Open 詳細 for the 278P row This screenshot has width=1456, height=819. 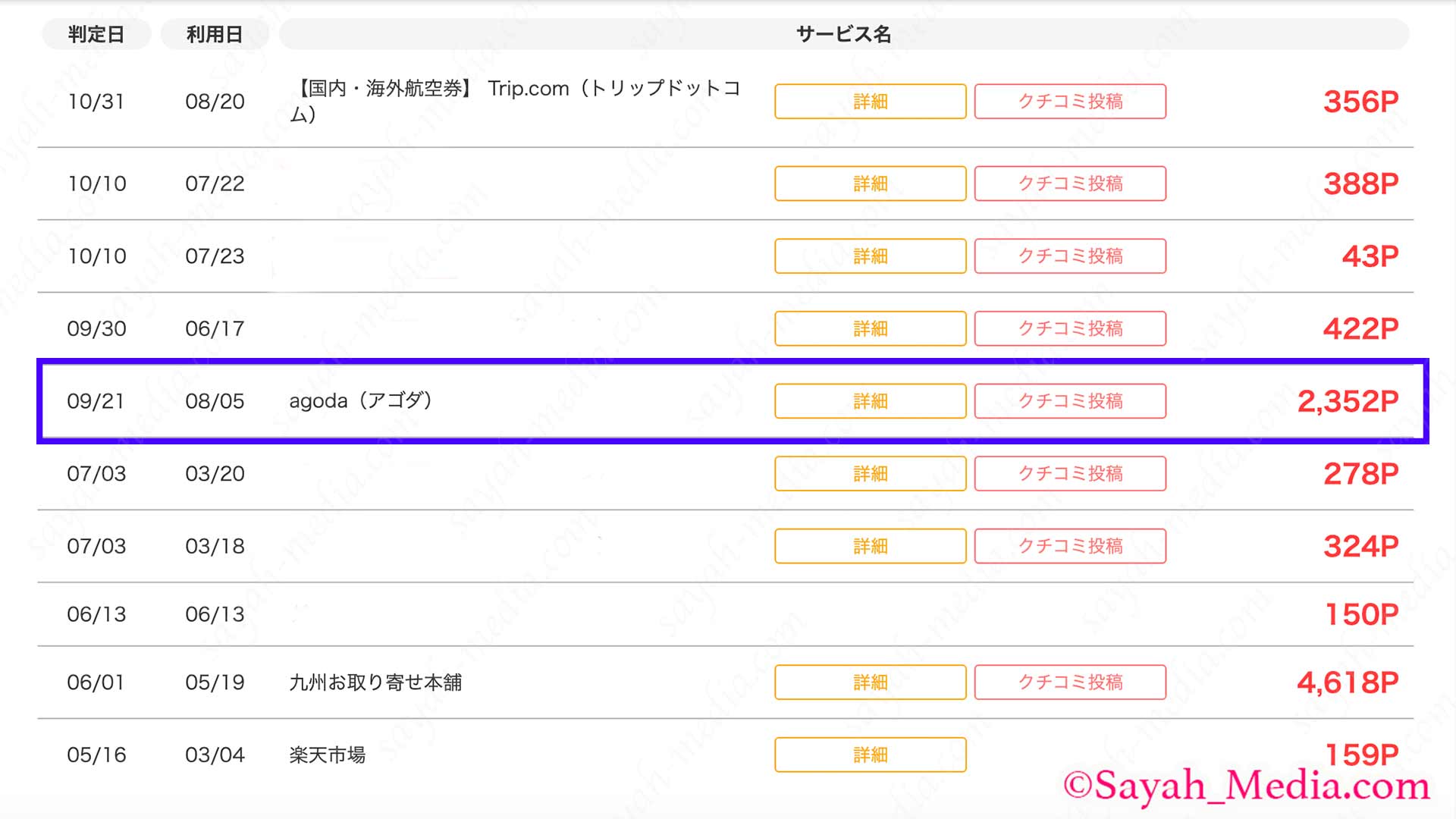(870, 473)
